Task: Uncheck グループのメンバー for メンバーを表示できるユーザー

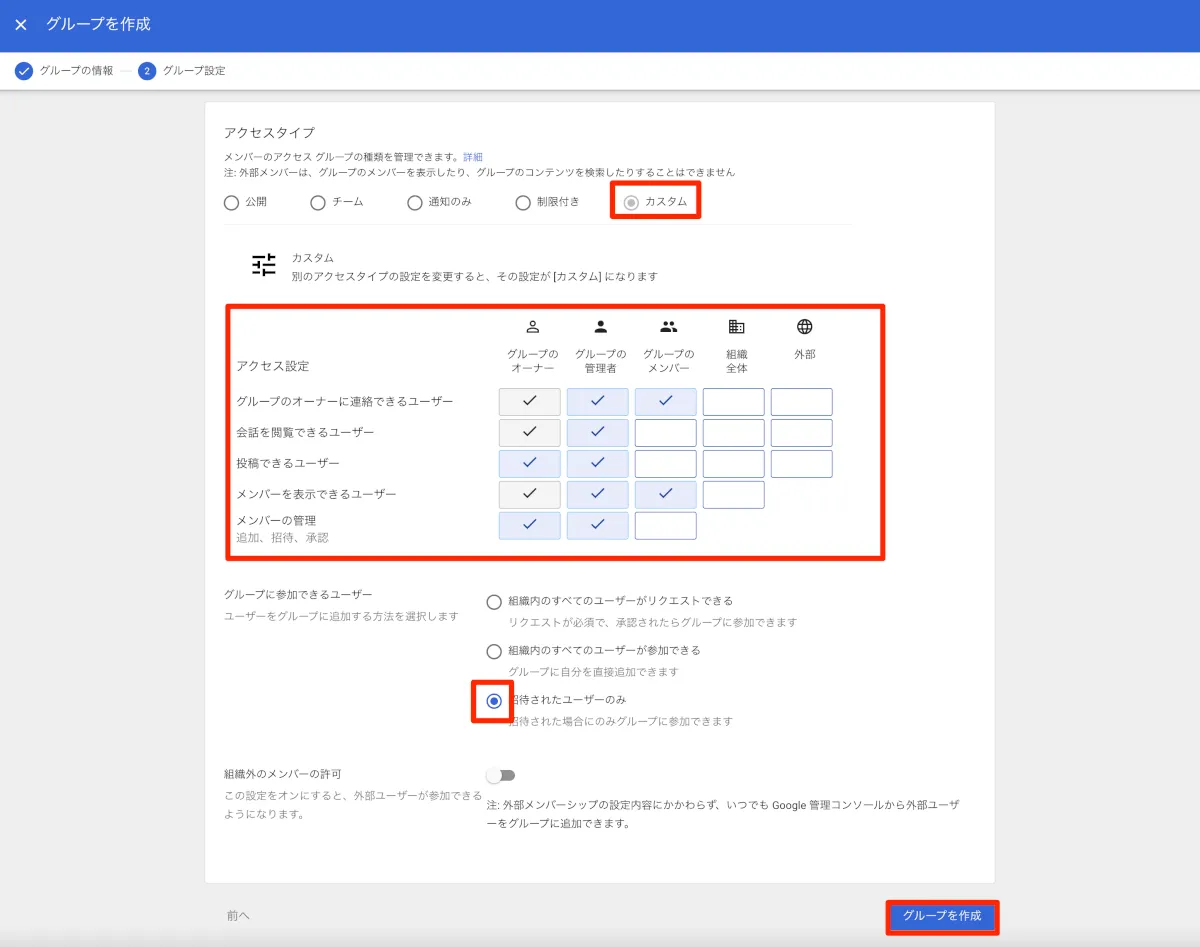Action: point(665,494)
